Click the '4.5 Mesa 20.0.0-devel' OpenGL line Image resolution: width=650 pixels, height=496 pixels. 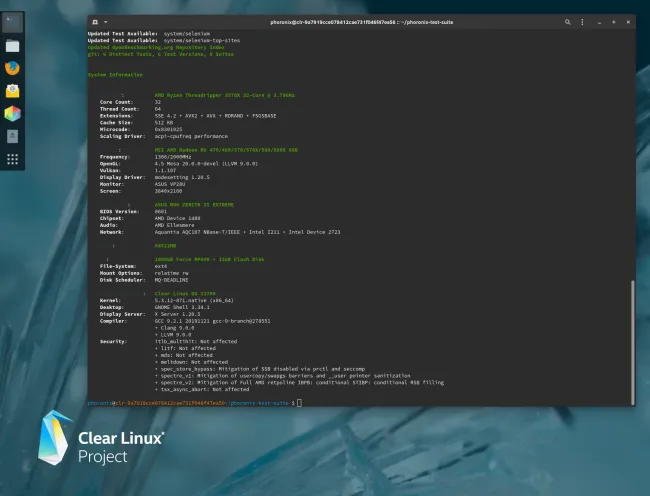tap(206, 164)
